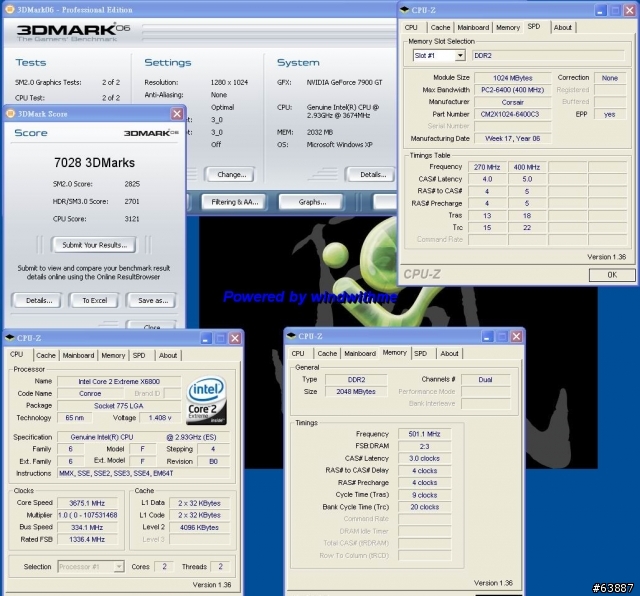Image resolution: width=640 pixels, height=596 pixels.
Task: Close the CPU-Z SPD window
Action: pos(630,10)
